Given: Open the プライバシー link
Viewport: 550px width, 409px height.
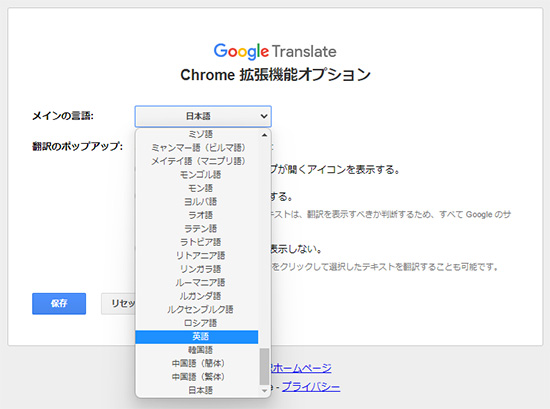Looking at the screenshot, I should click(311, 387).
